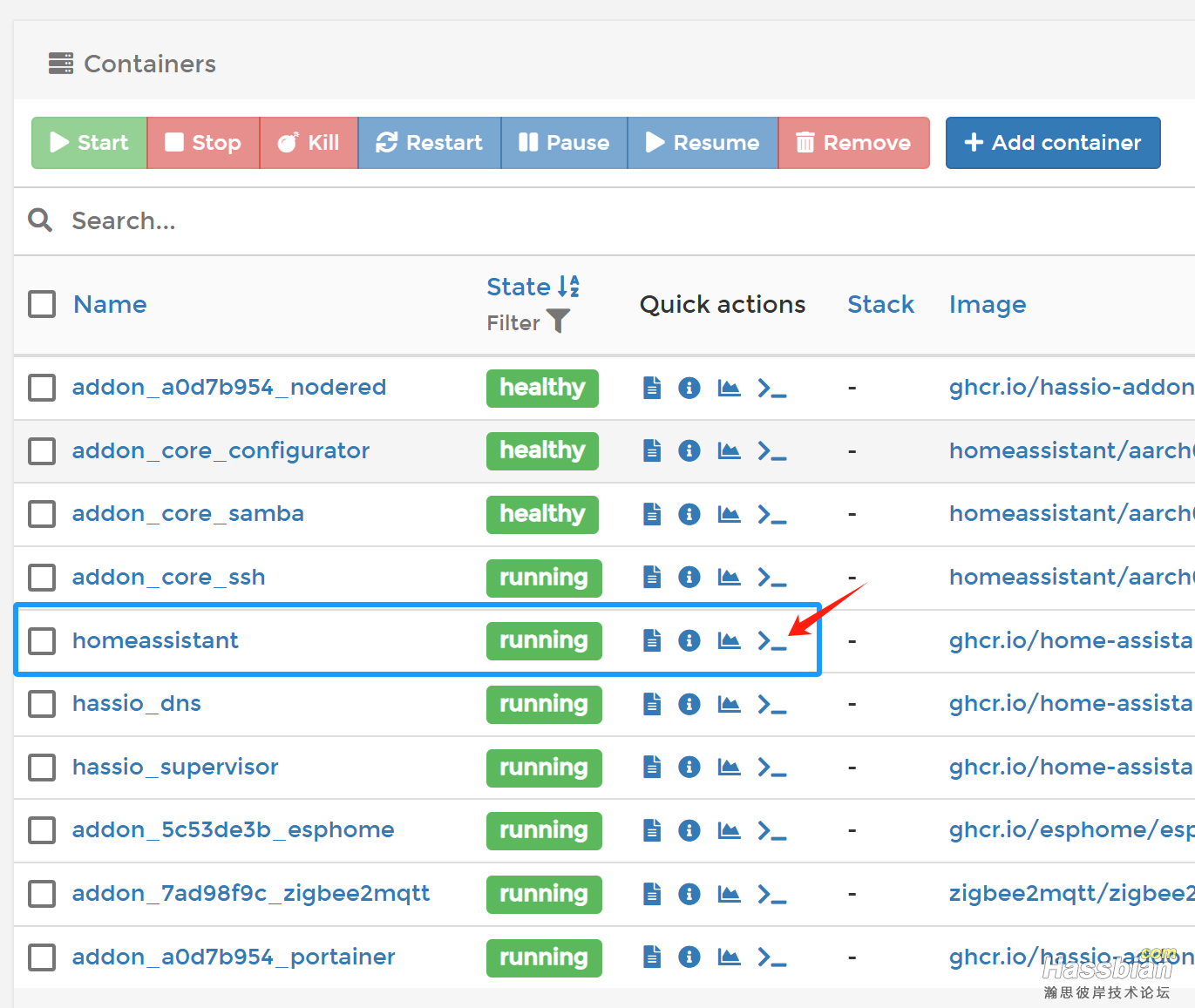
Task: Open console for addon_5c53de3b_esphome
Action: (772, 830)
